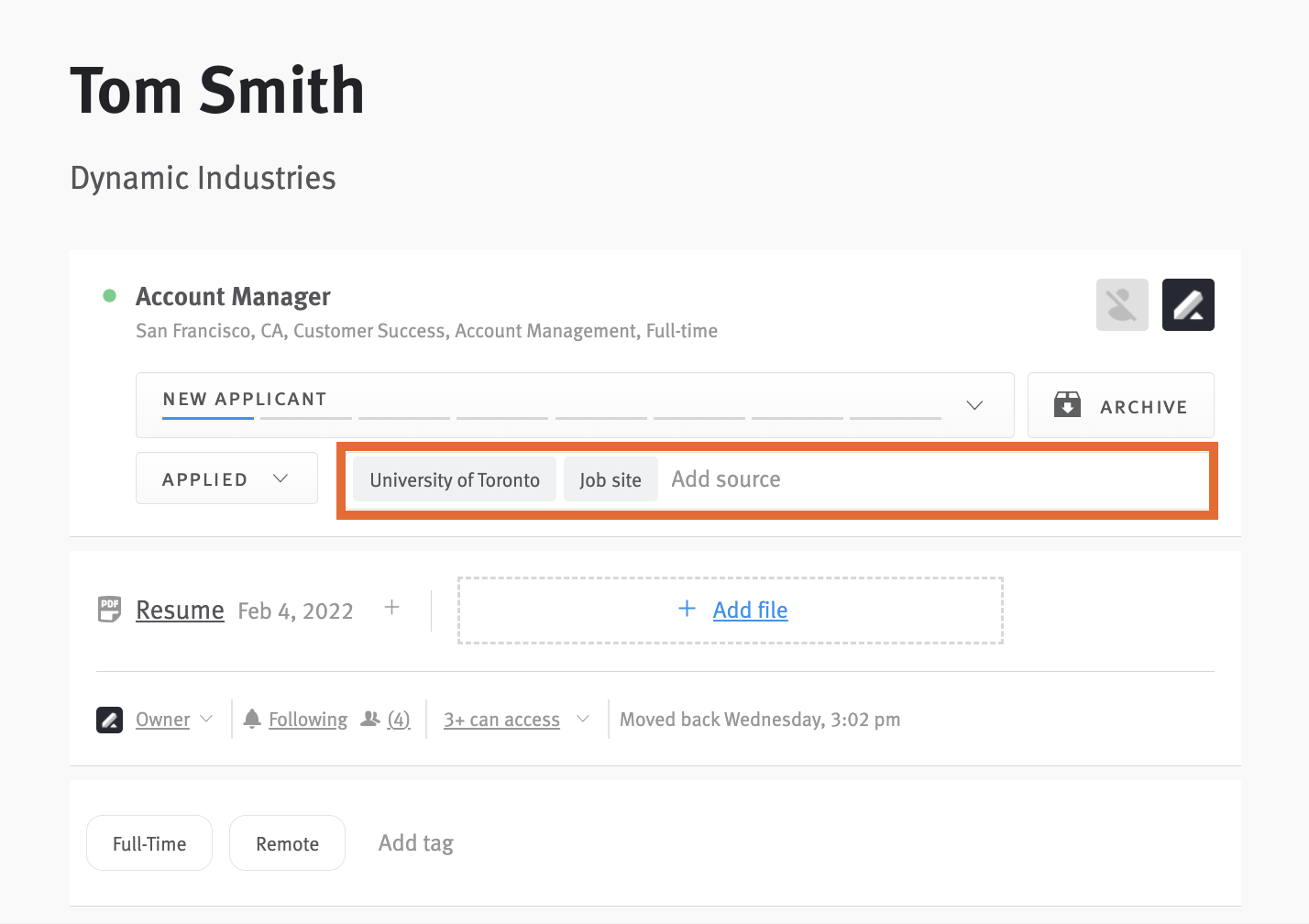
Task: Click the dark pencil owner avatar icon
Action: click(x=1188, y=304)
